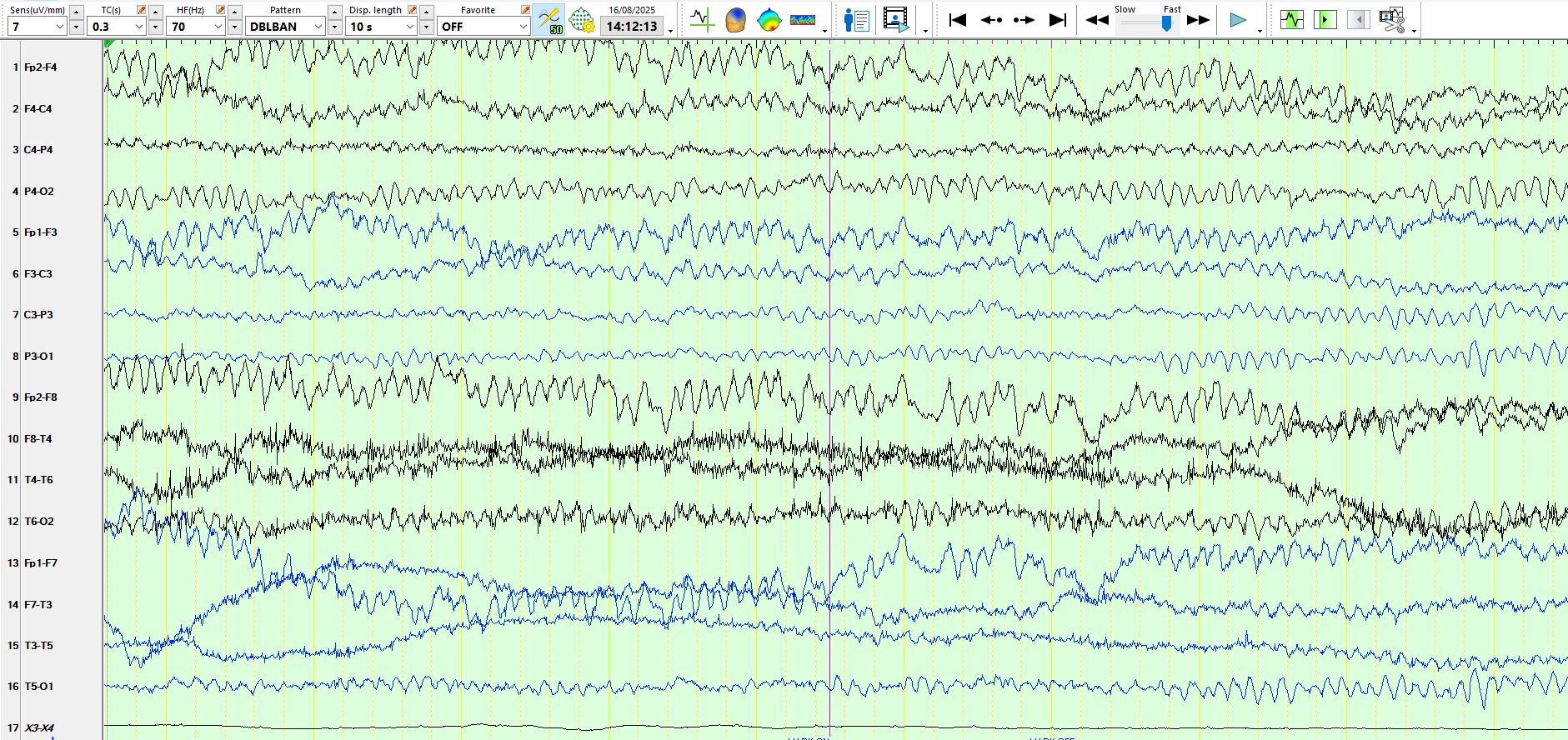Viewport: 1568px width, 740px height.
Task: Select the X3-X4 channel label
Action: 38,728
